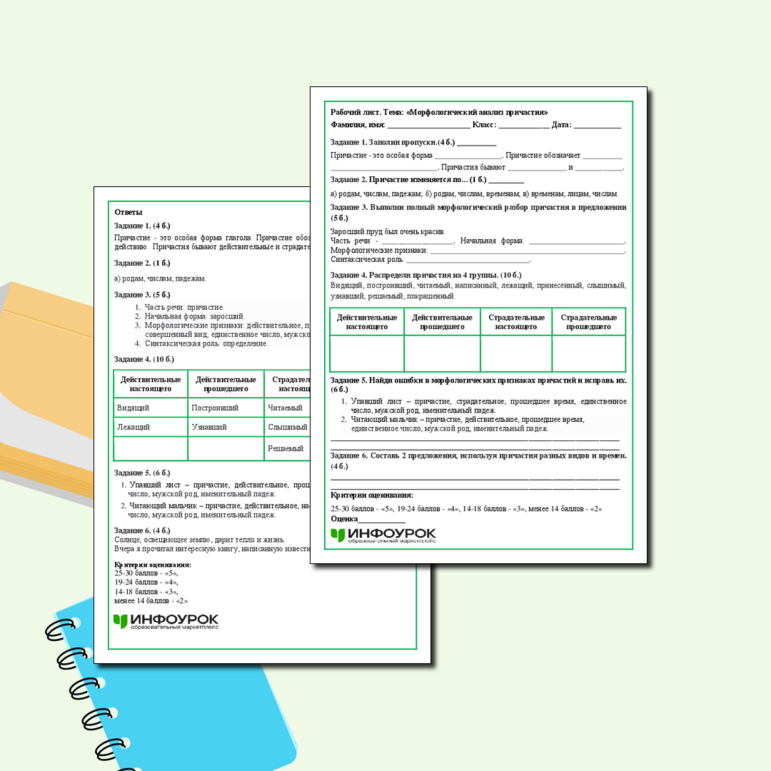This screenshot has height=771, width=771.
Task: Click the 'Видящий' cell in answers table
Action: (134, 408)
